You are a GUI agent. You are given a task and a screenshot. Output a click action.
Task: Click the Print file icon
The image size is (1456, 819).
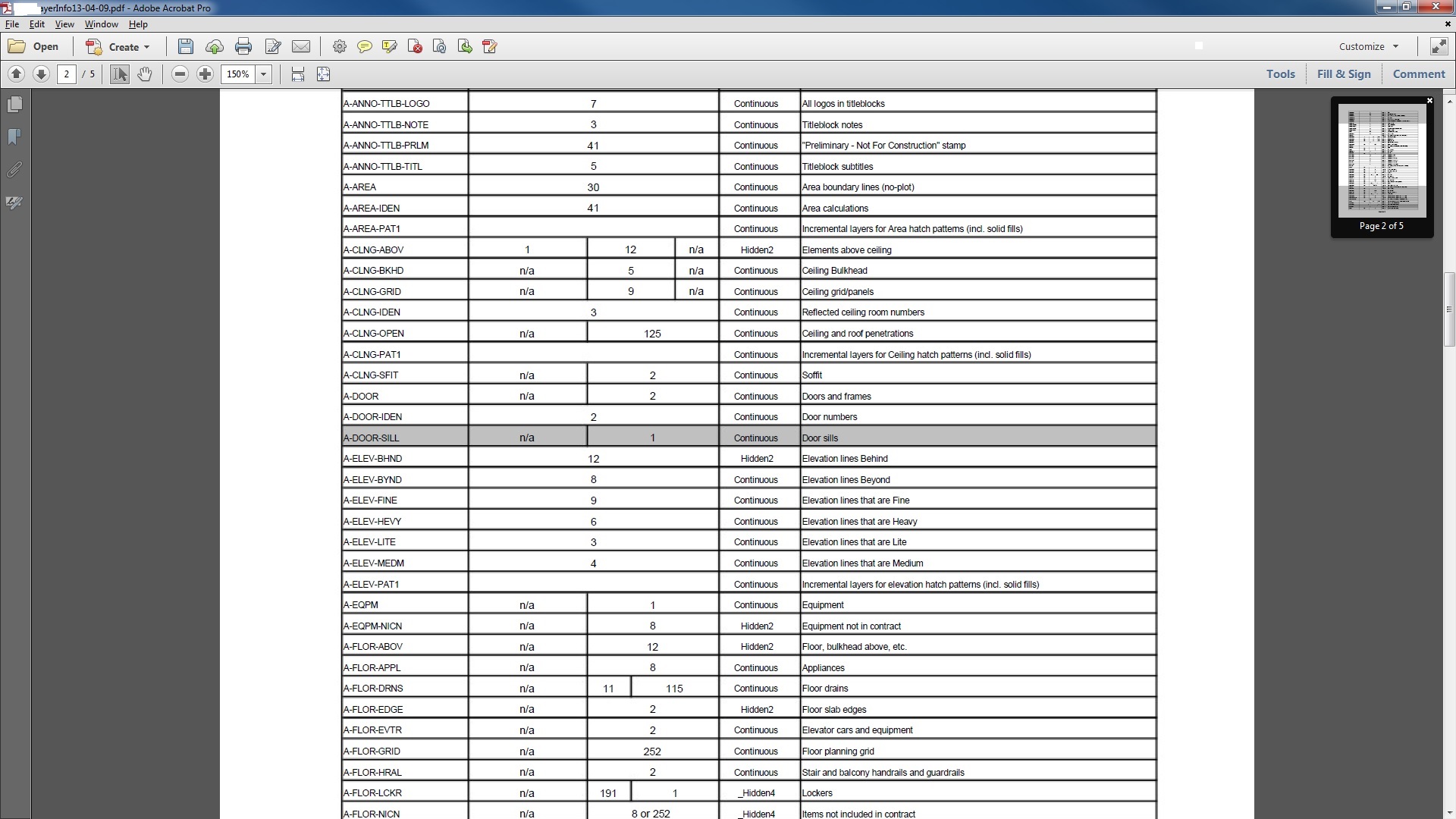coord(243,47)
